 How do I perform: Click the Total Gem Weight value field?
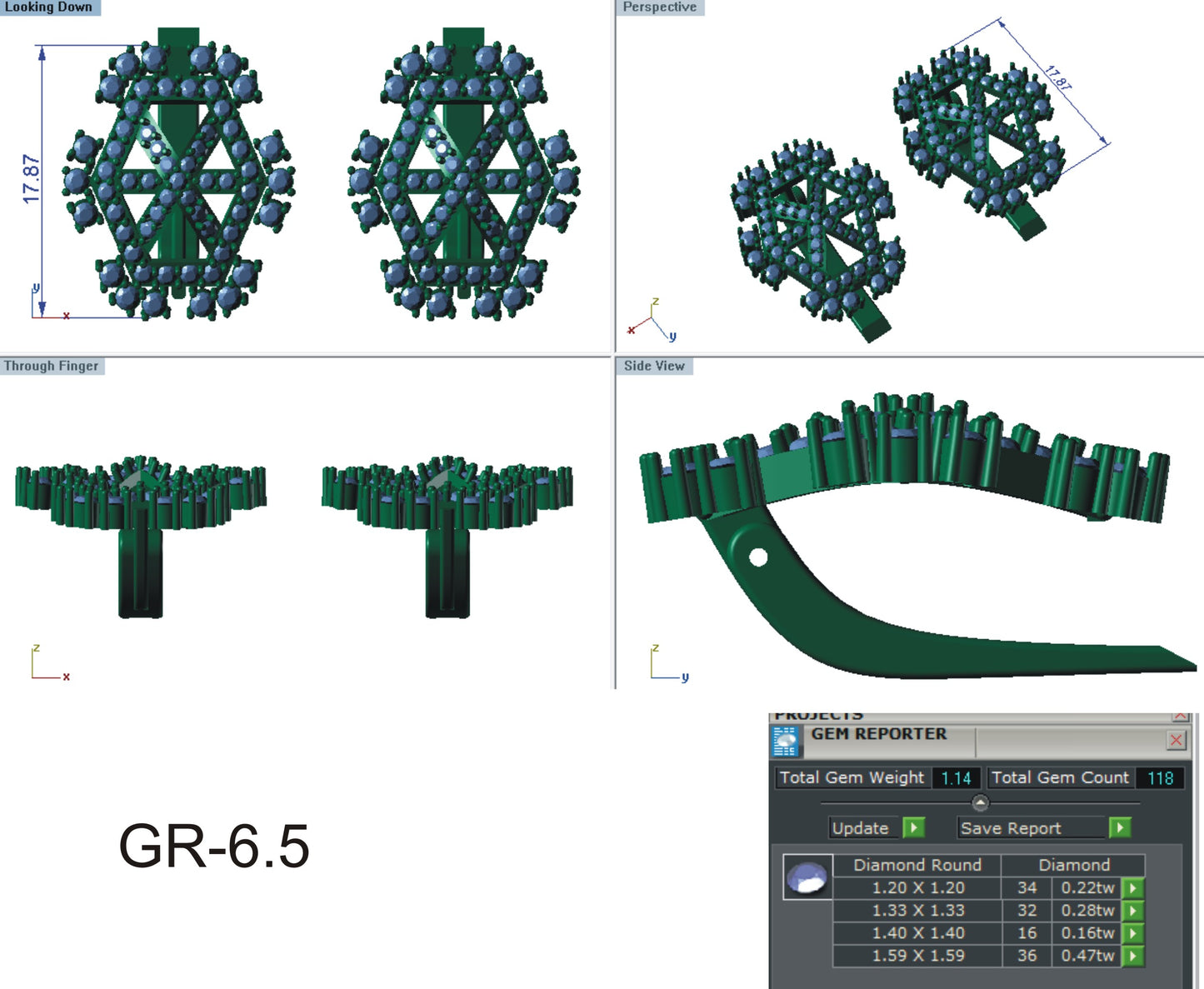(956, 777)
